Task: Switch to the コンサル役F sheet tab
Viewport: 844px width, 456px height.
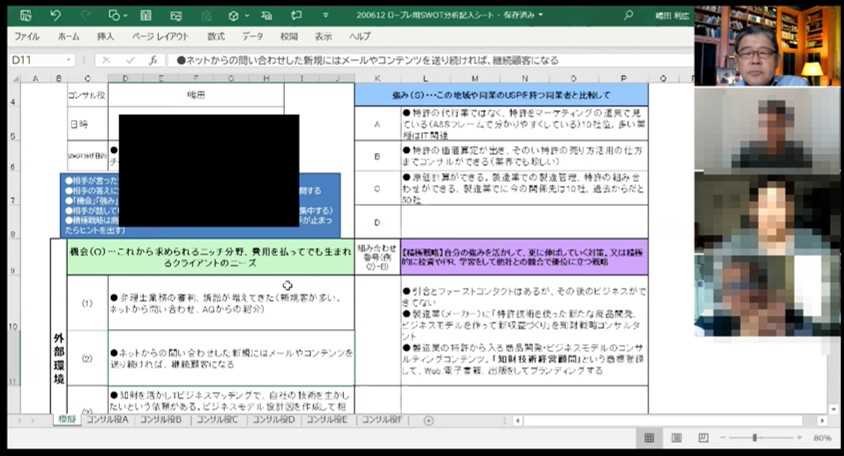Action: click(x=382, y=419)
